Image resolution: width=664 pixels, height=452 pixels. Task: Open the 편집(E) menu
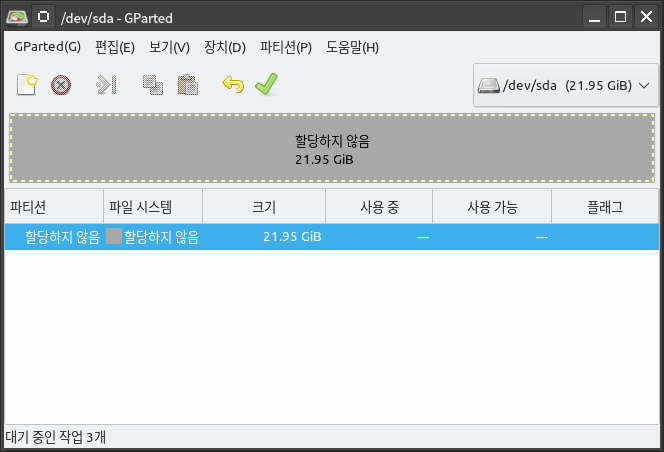[115, 47]
